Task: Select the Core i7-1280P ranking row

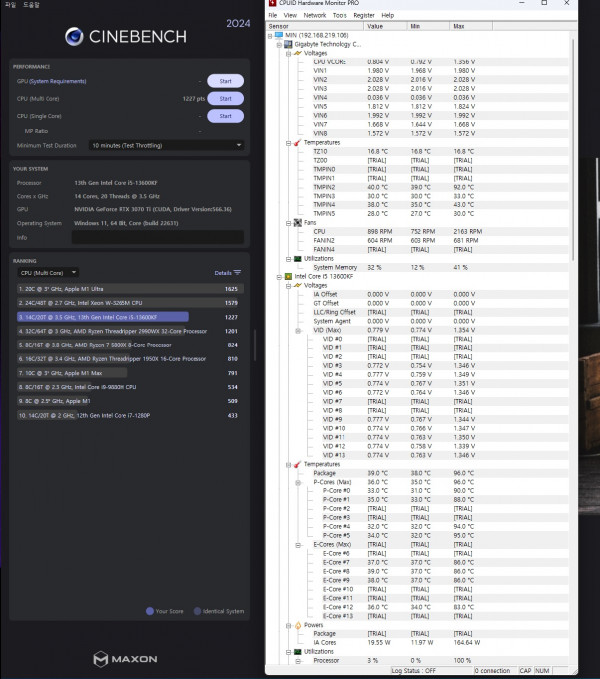Action: [130, 415]
